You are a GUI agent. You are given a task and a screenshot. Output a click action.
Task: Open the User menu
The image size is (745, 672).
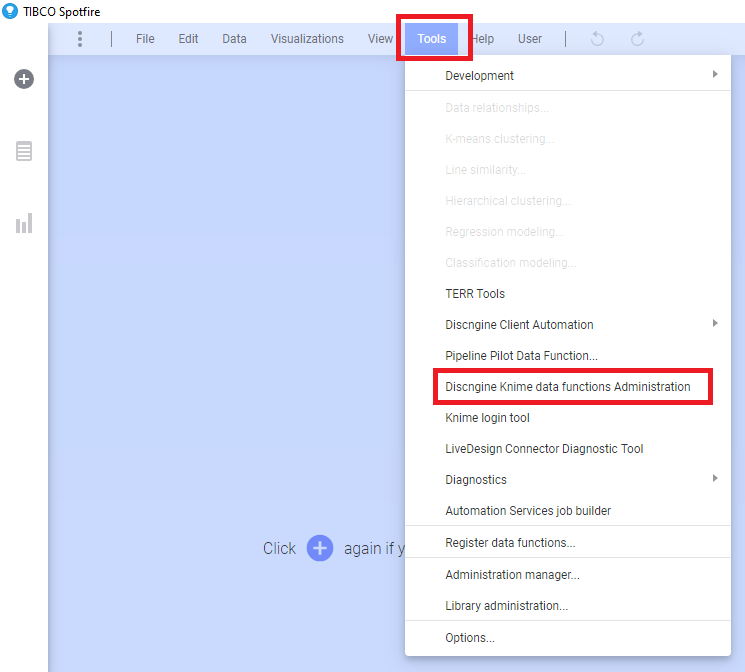[530, 39]
